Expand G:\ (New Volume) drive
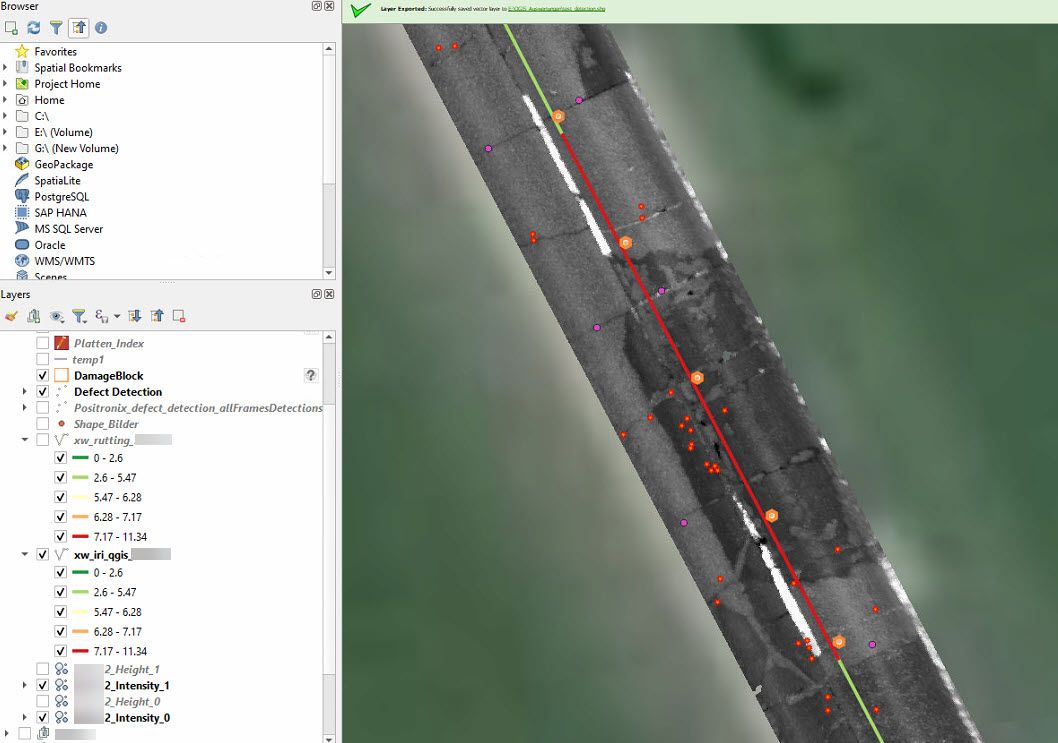This screenshot has height=743, width=1058. click(5, 148)
